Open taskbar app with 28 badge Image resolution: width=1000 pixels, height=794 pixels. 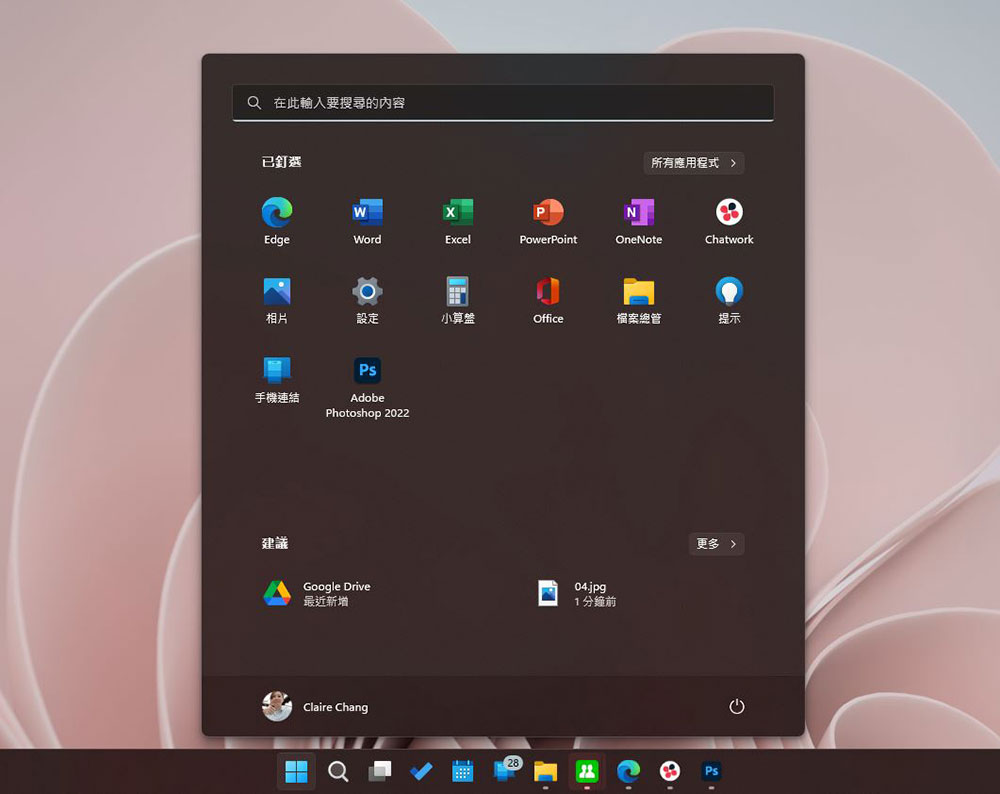[x=506, y=770]
